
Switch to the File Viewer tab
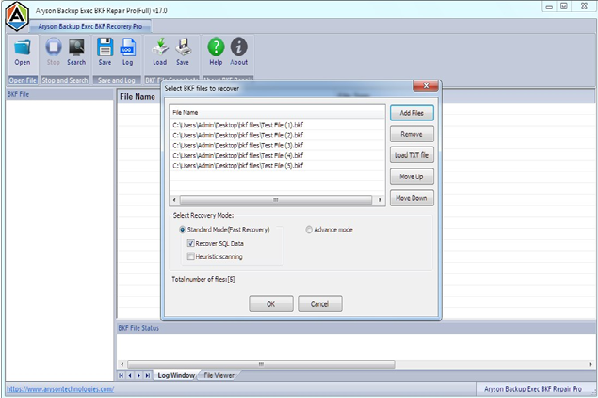tap(219, 376)
